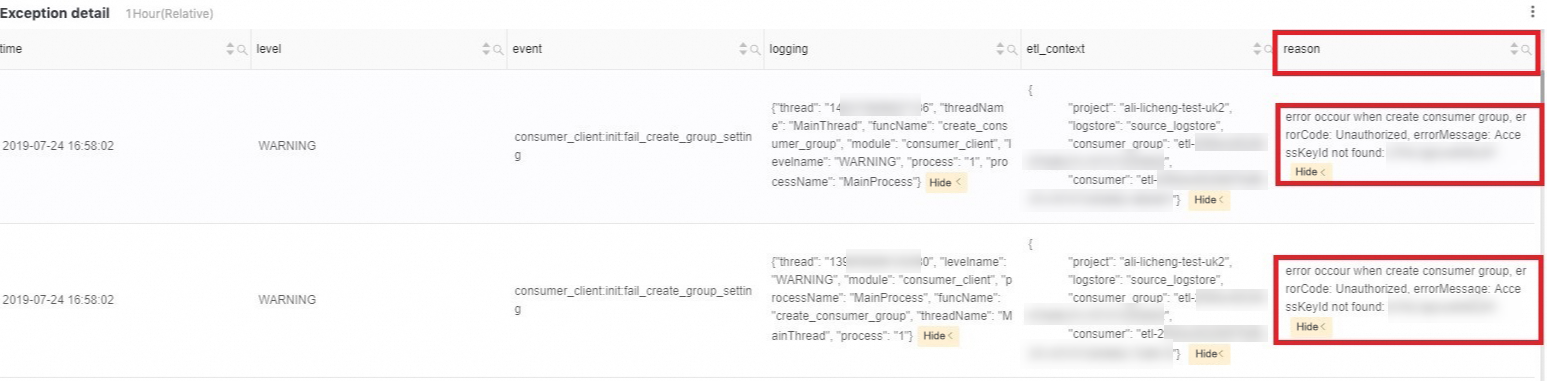Sort the time column
This screenshot has width=1547, height=381.
click(x=230, y=48)
